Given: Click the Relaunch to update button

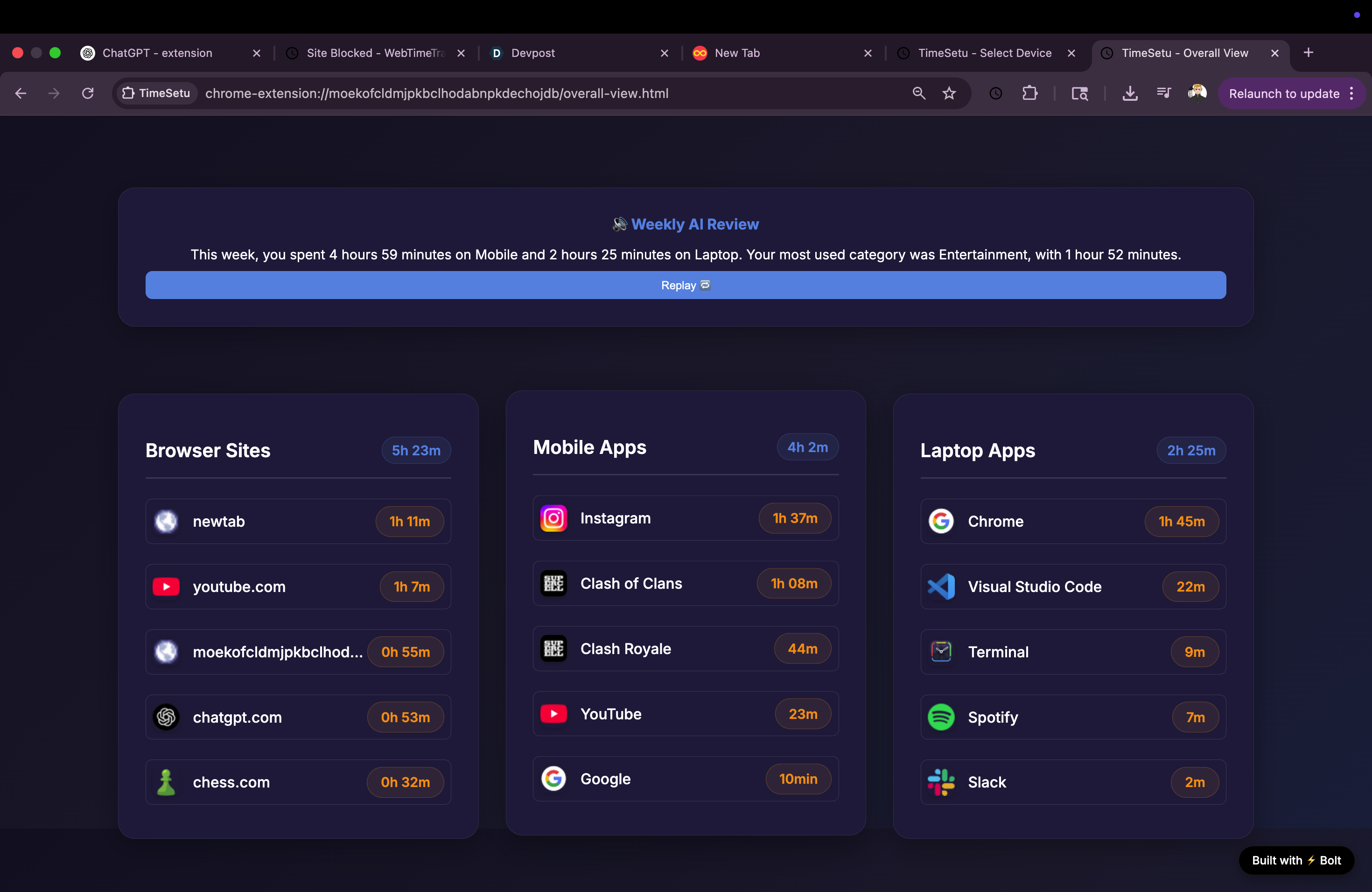Looking at the screenshot, I should pos(1283,93).
